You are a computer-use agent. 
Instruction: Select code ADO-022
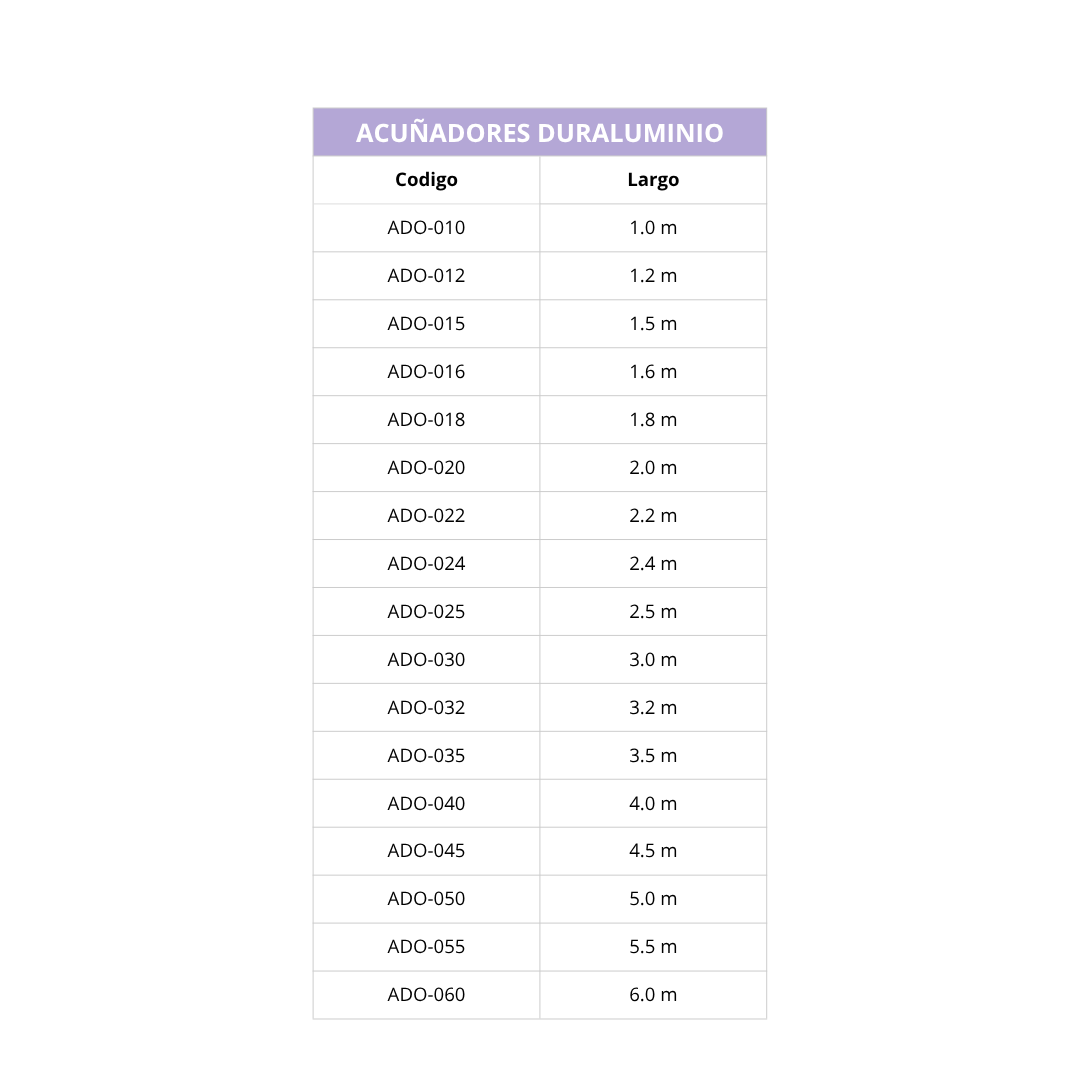(426, 516)
